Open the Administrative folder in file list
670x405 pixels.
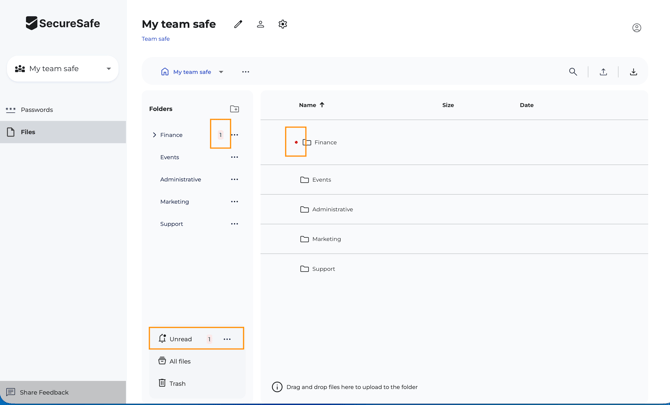(x=332, y=210)
